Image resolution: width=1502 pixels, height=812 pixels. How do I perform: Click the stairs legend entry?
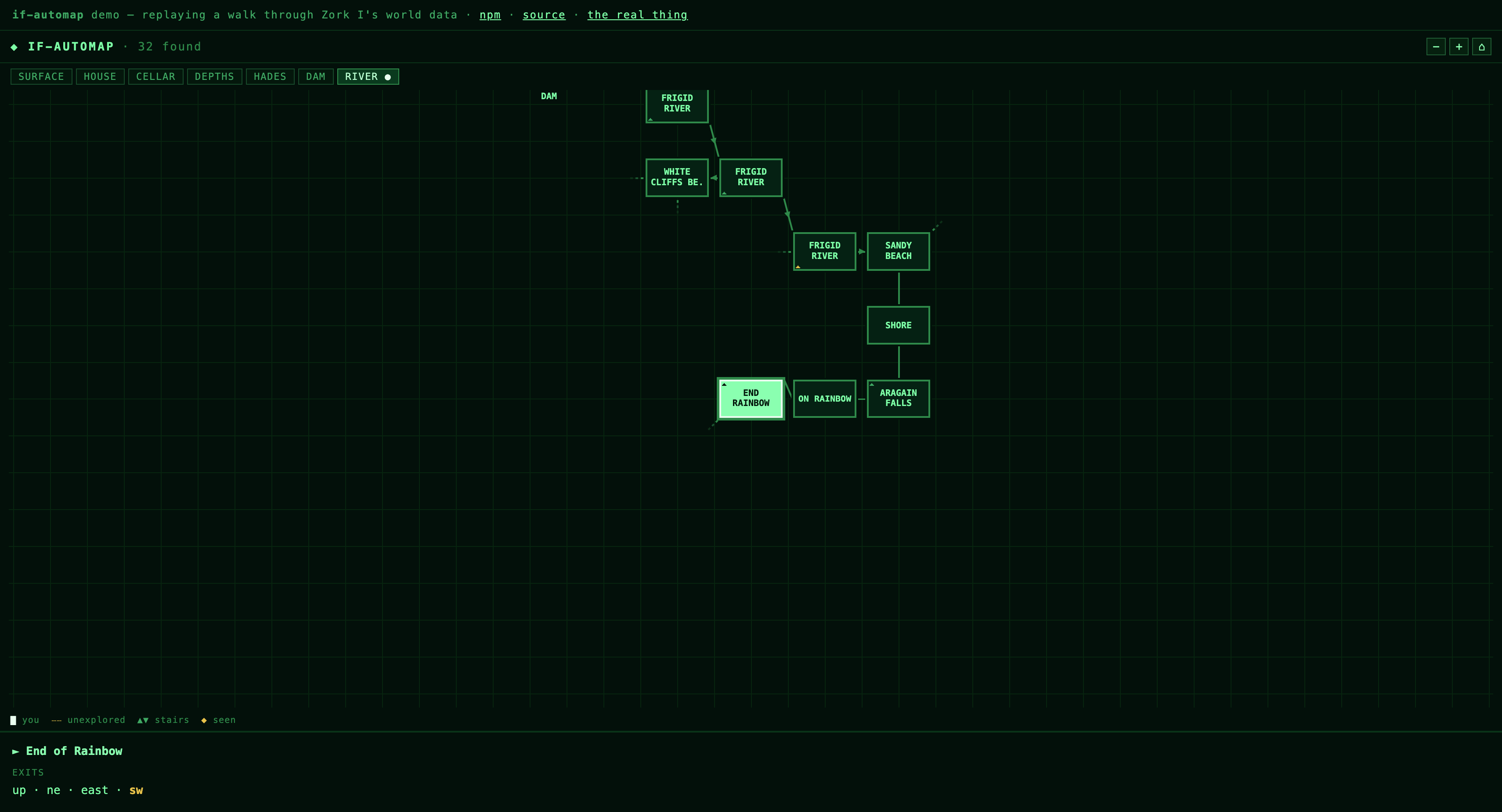(163, 720)
